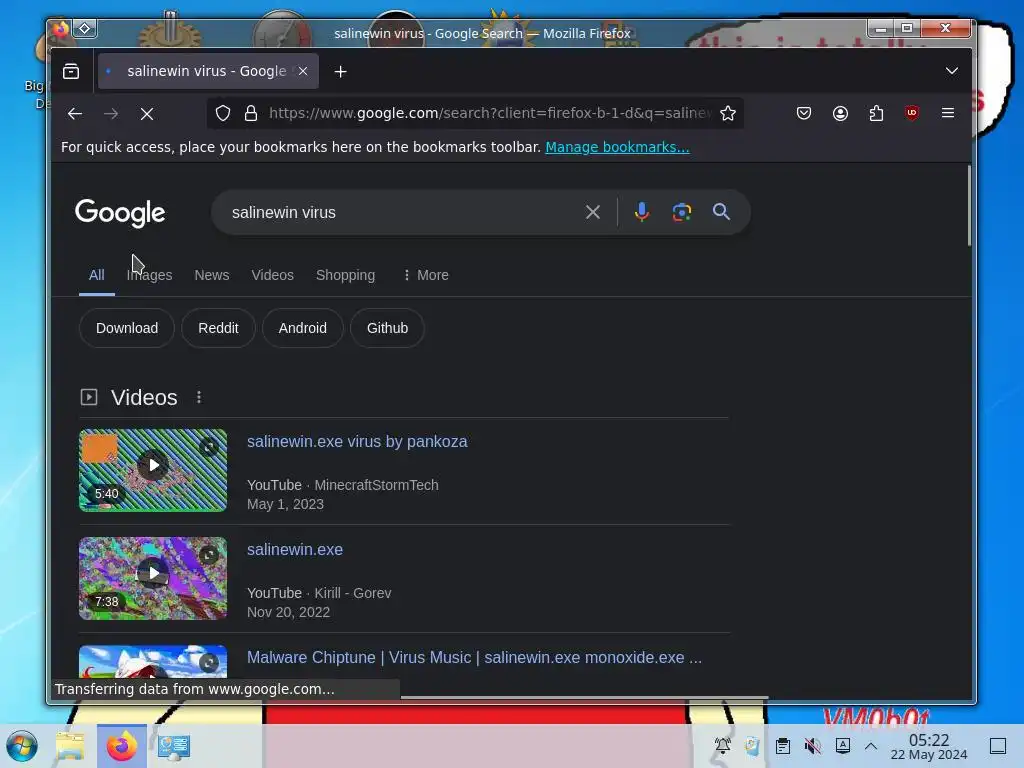Open Firefox account icon
This screenshot has height=768, width=1024.
(840, 114)
